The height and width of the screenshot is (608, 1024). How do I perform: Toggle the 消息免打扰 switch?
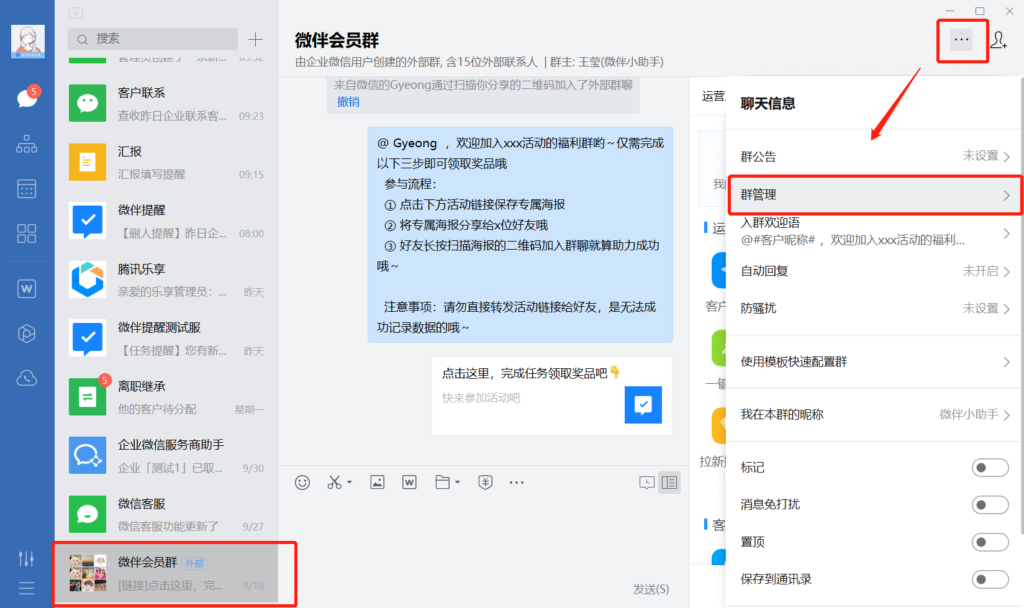[989, 505]
